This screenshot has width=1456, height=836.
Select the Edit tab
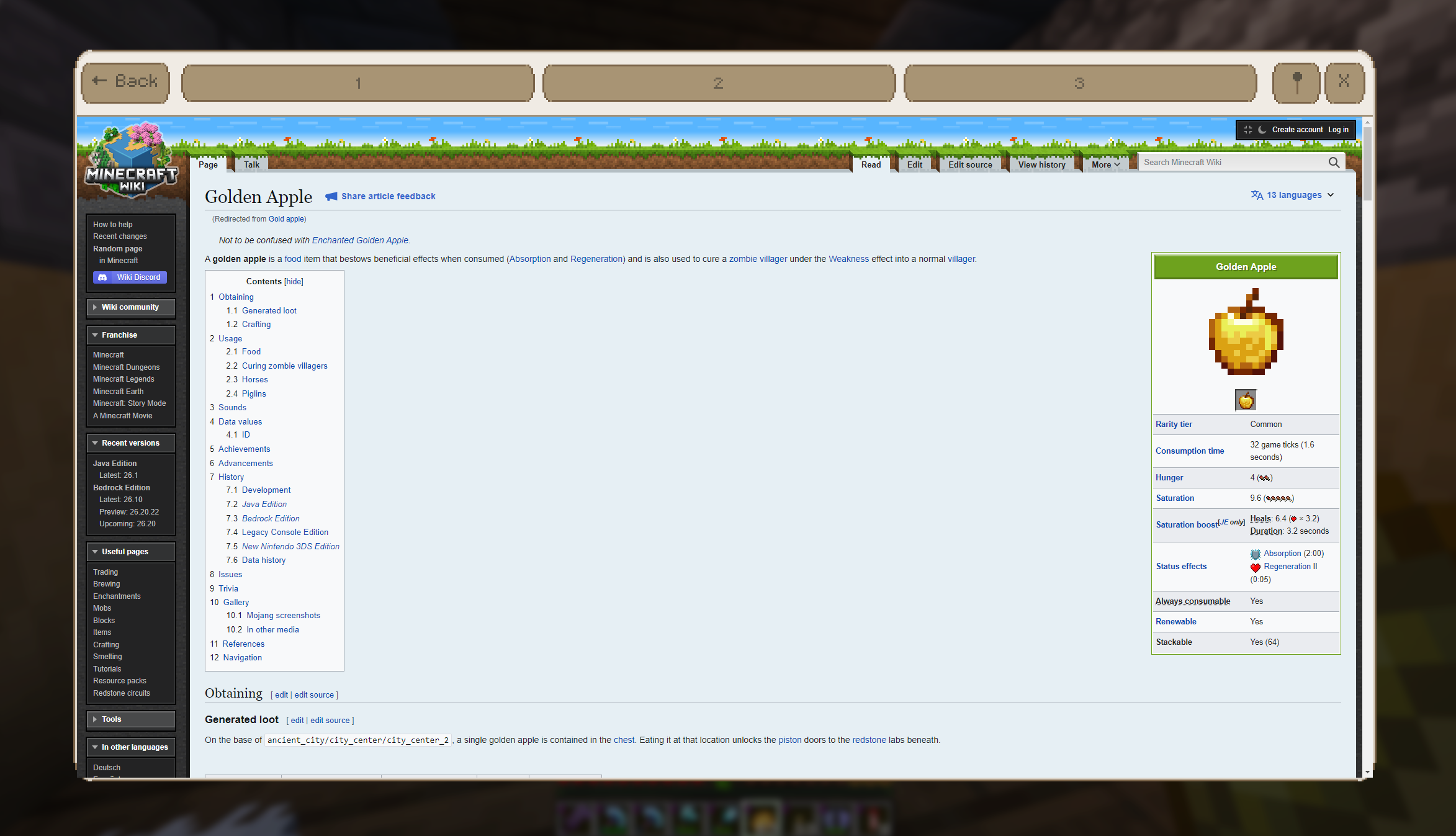[x=914, y=164]
